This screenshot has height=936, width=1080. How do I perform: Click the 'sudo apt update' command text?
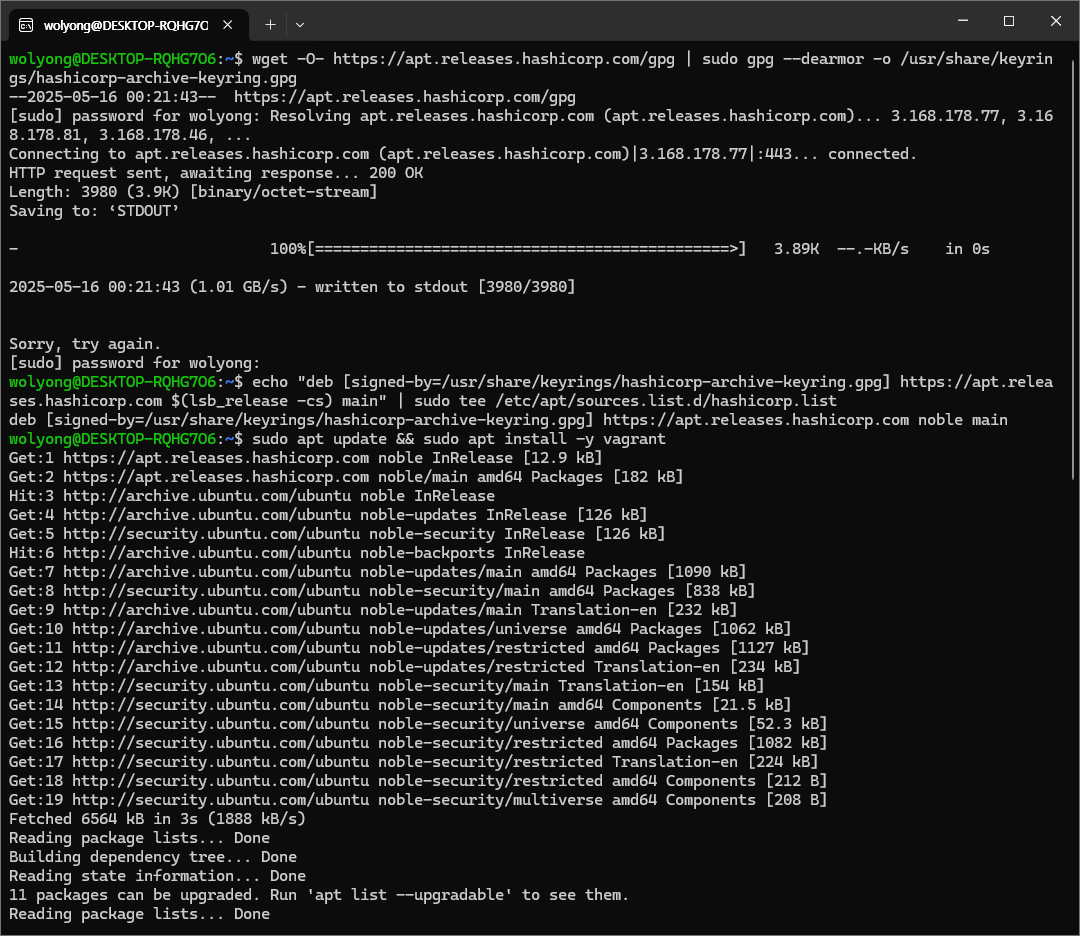click(320, 439)
